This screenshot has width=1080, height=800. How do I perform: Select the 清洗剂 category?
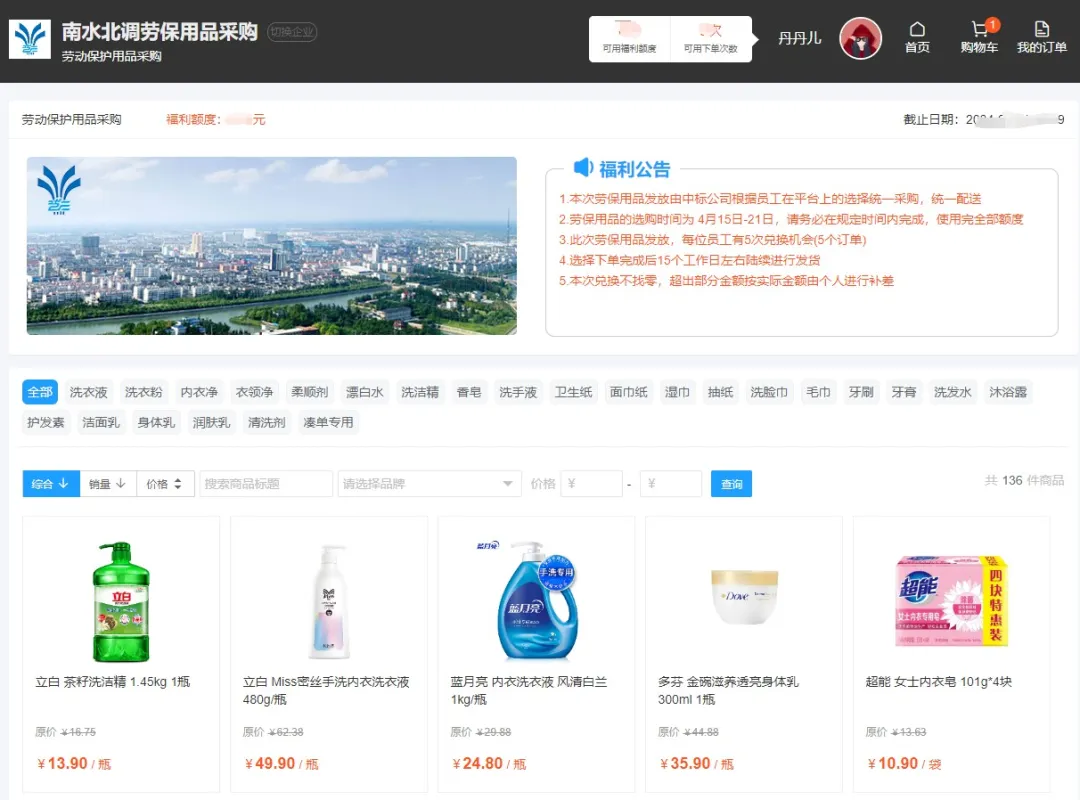(x=267, y=422)
